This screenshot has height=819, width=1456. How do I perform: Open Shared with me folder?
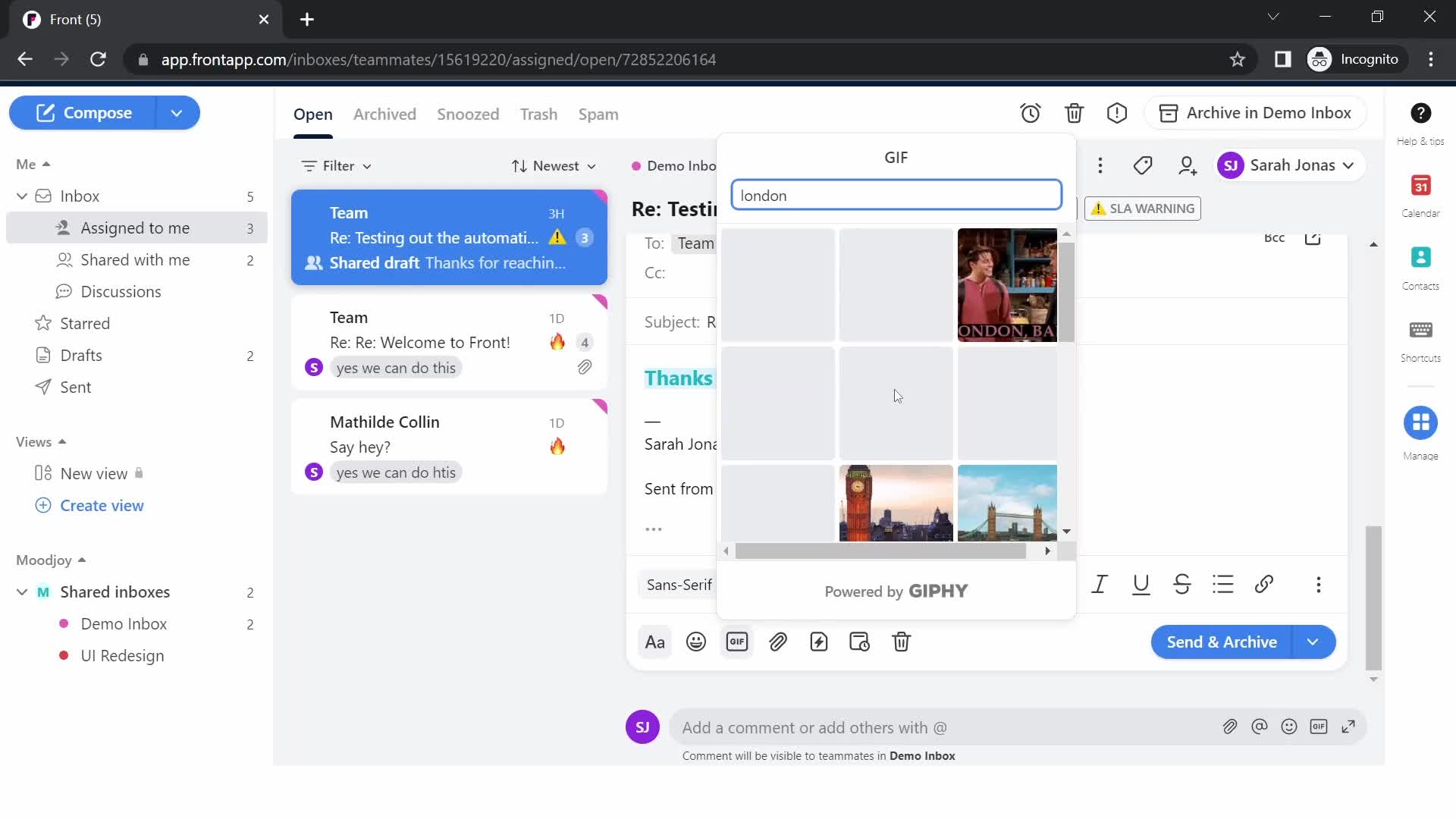(x=136, y=260)
